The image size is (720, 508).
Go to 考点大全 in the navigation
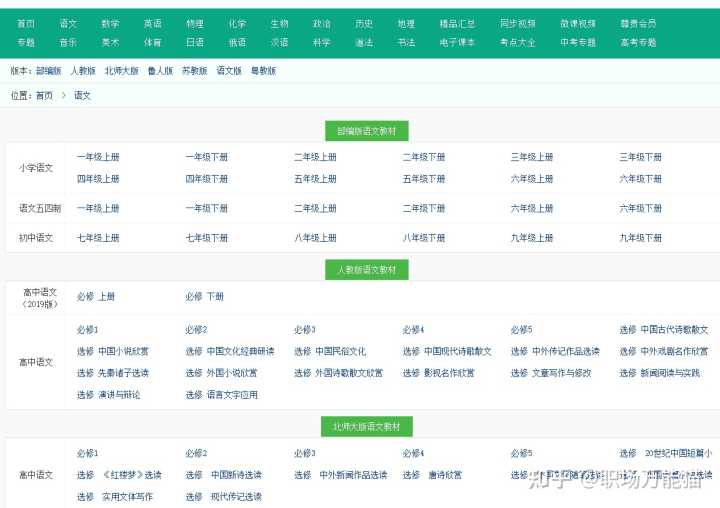click(x=518, y=42)
